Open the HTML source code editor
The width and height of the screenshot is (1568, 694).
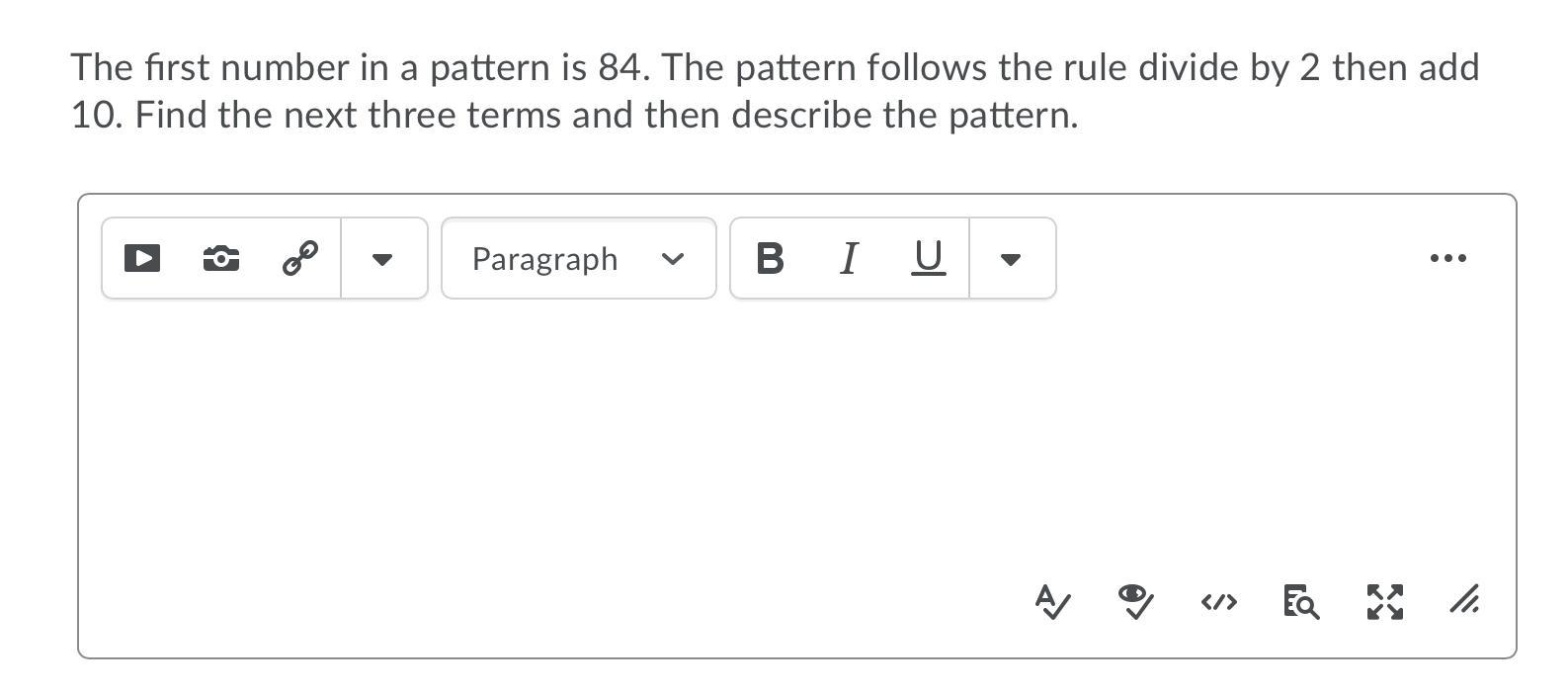click(x=1218, y=601)
